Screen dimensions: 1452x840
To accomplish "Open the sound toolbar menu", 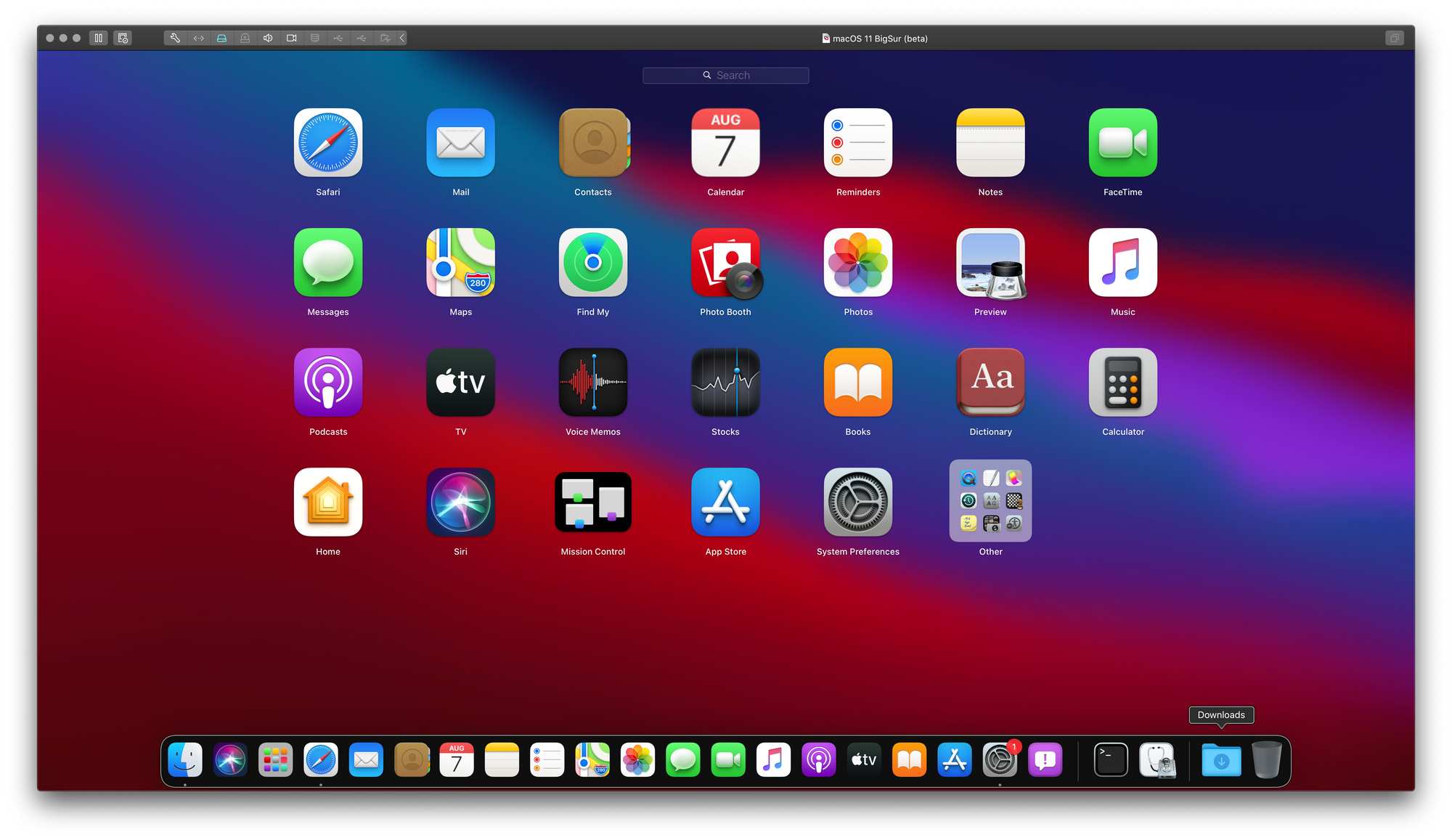I will [x=268, y=38].
